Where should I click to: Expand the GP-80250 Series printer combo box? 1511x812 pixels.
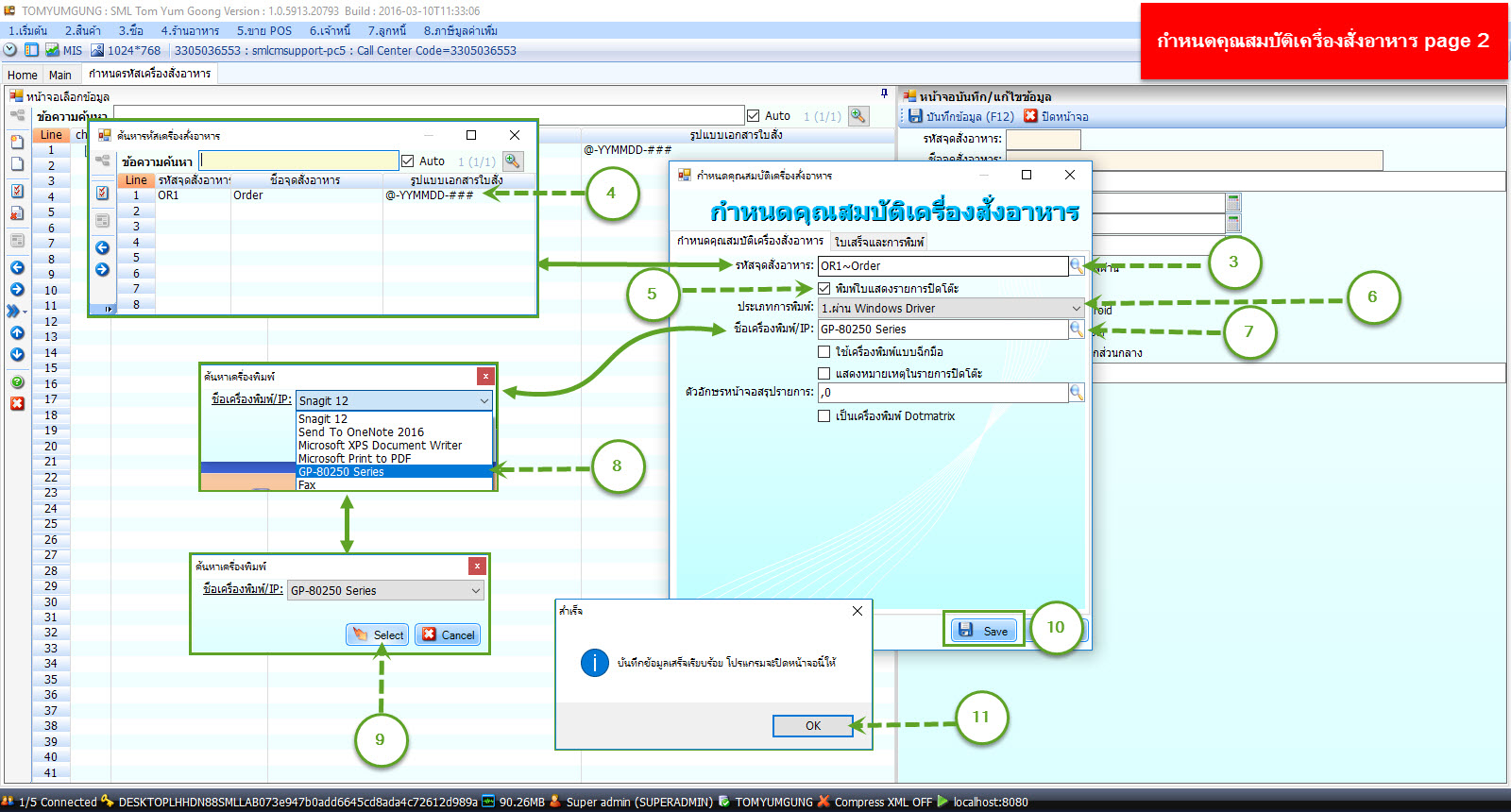click(x=476, y=591)
